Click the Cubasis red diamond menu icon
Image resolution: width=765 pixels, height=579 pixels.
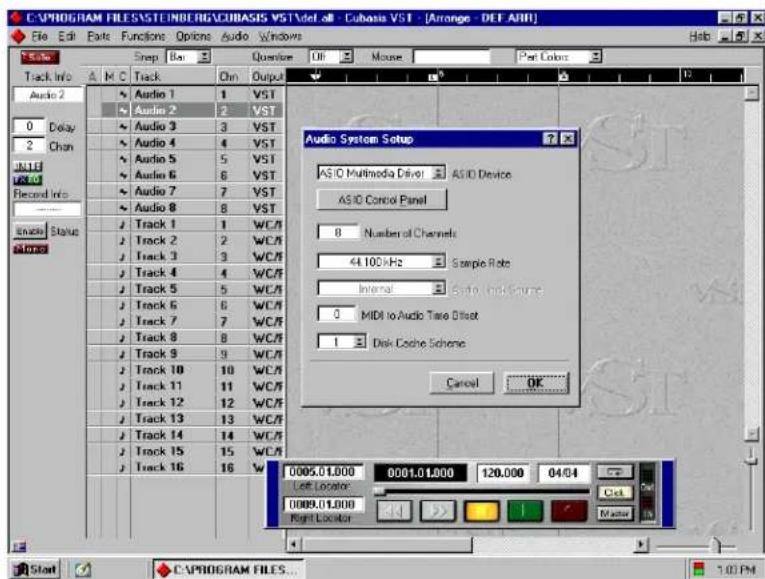[18, 37]
